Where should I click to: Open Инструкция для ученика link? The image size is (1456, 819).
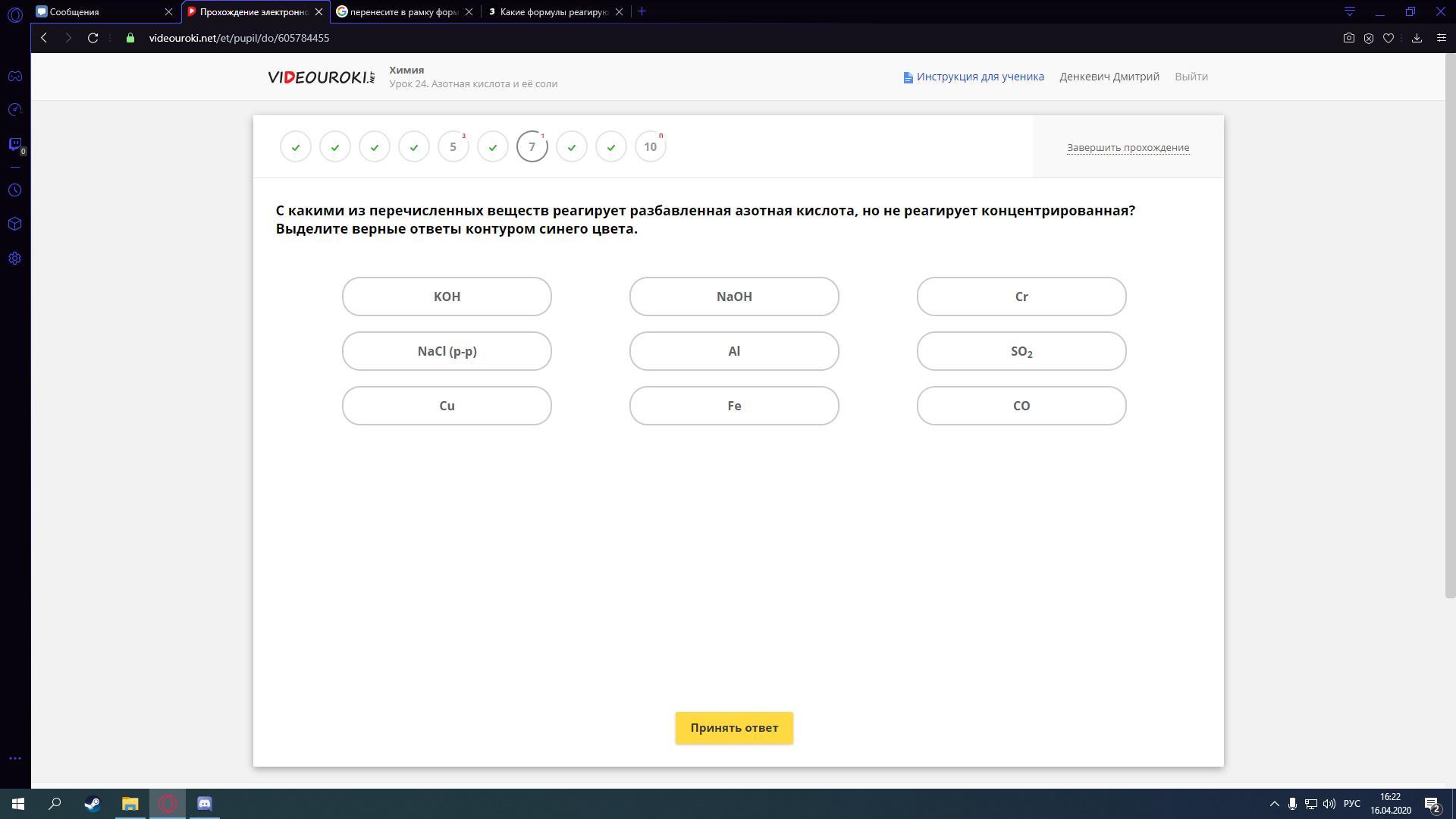(x=974, y=77)
